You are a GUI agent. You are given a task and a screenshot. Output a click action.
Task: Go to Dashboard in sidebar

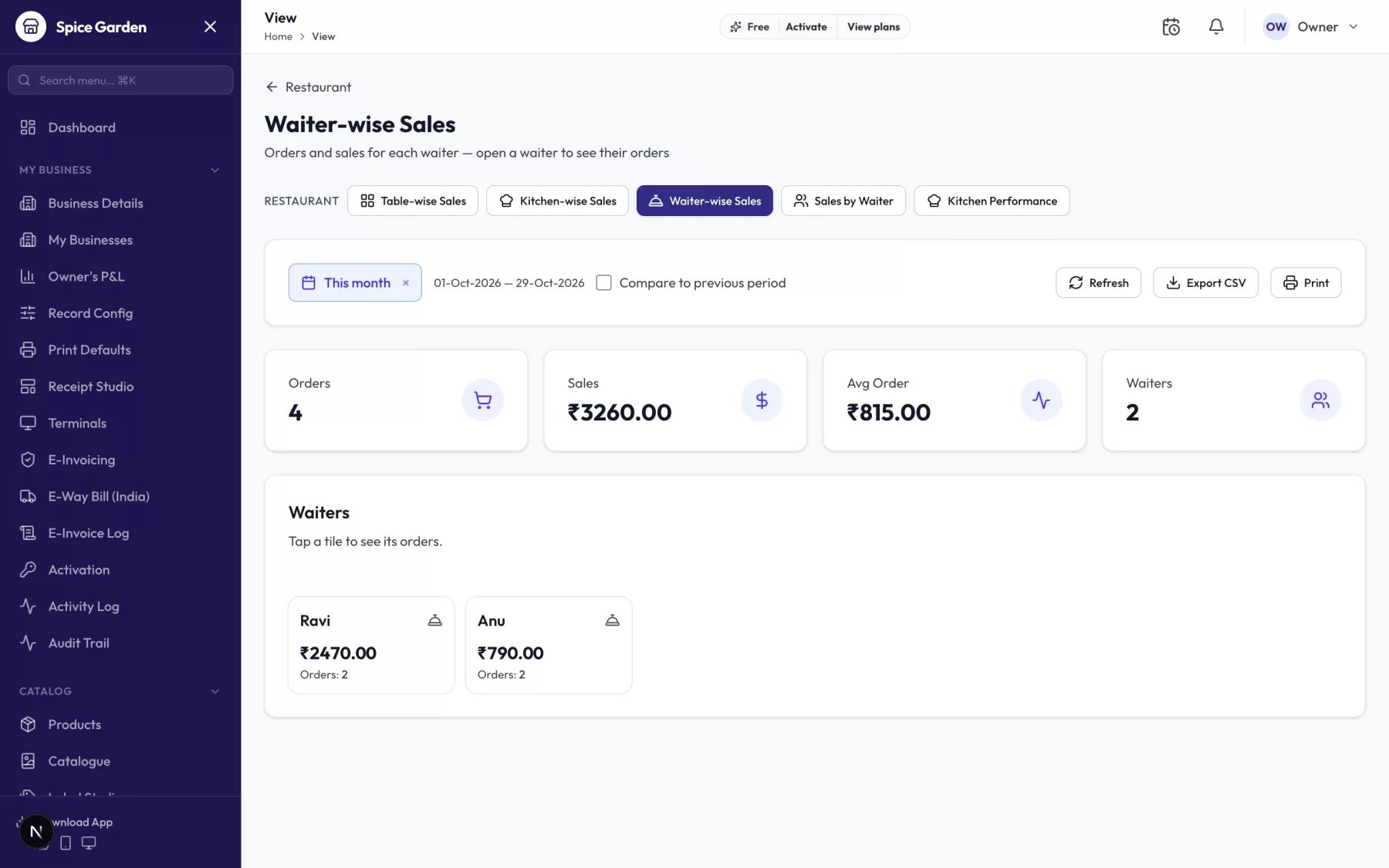coord(120,128)
